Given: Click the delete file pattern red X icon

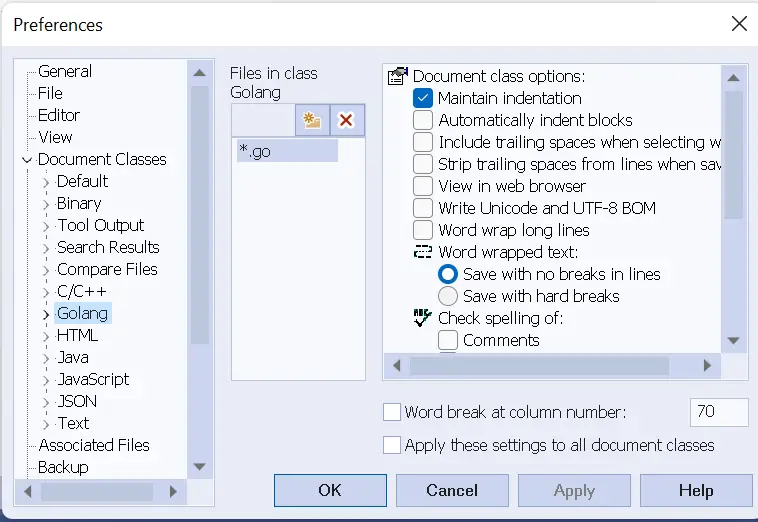Looking at the screenshot, I should tap(346, 120).
